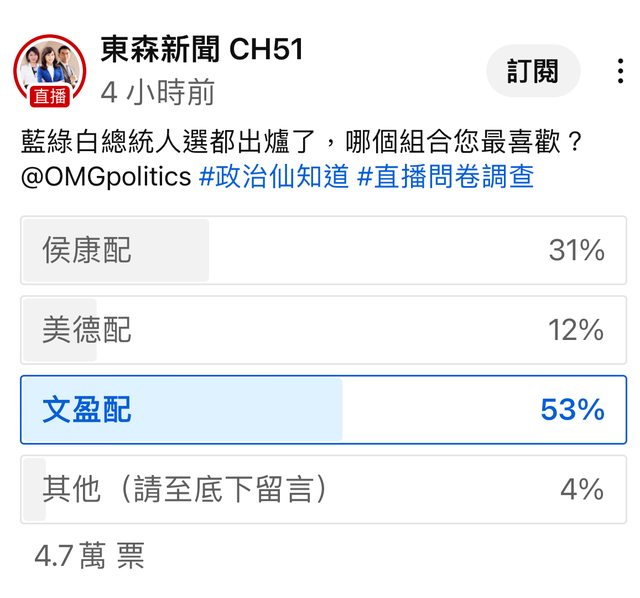The height and width of the screenshot is (598, 640).
Task: Click the 4 小時前 timestamp
Action: (x=158, y=92)
